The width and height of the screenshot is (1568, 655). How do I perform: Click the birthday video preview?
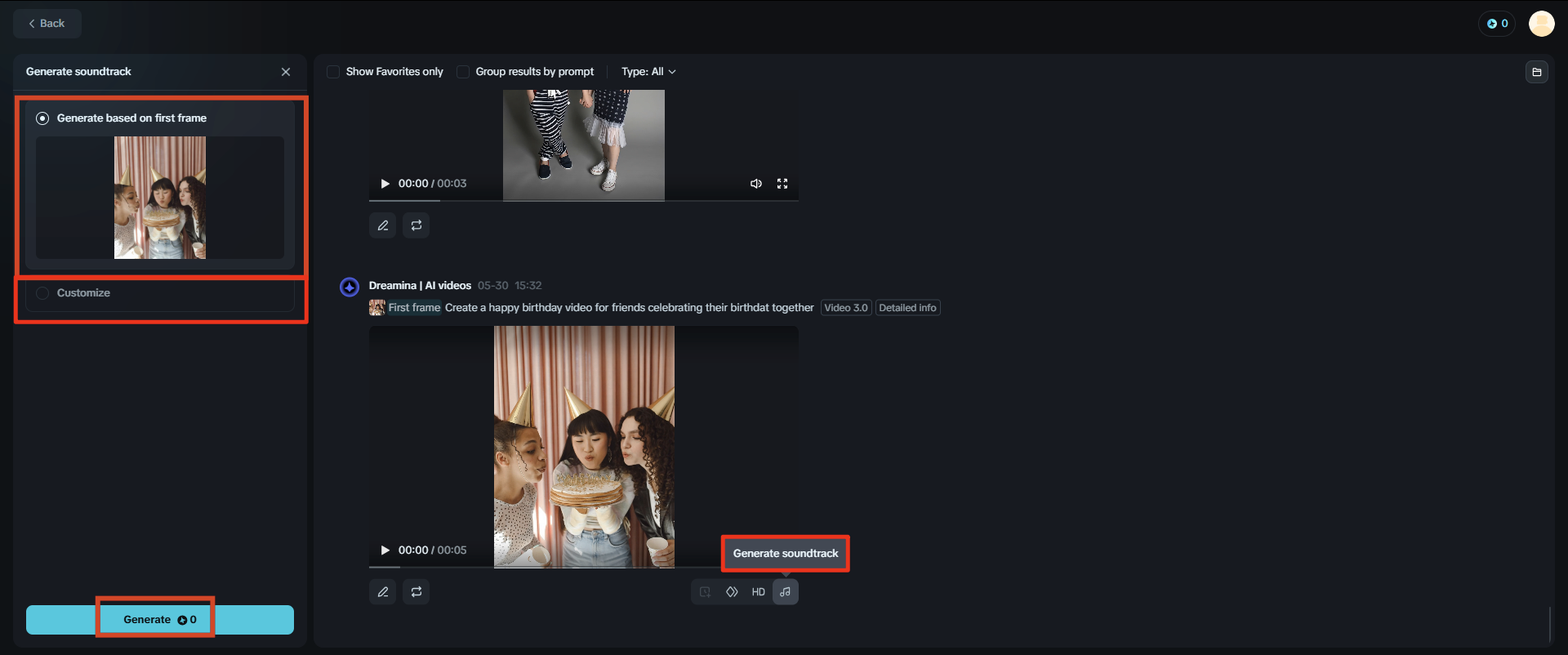click(584, 447)
